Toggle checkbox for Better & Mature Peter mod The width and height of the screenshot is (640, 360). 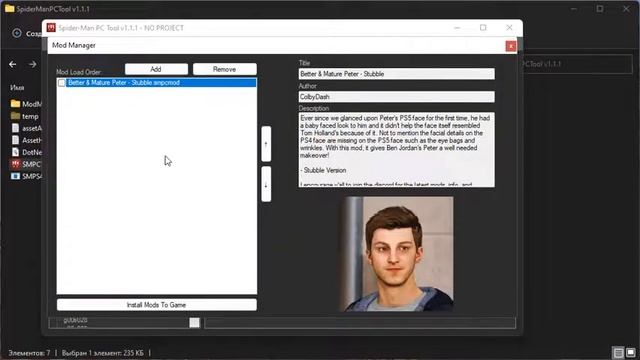click(x=62, y=83)
